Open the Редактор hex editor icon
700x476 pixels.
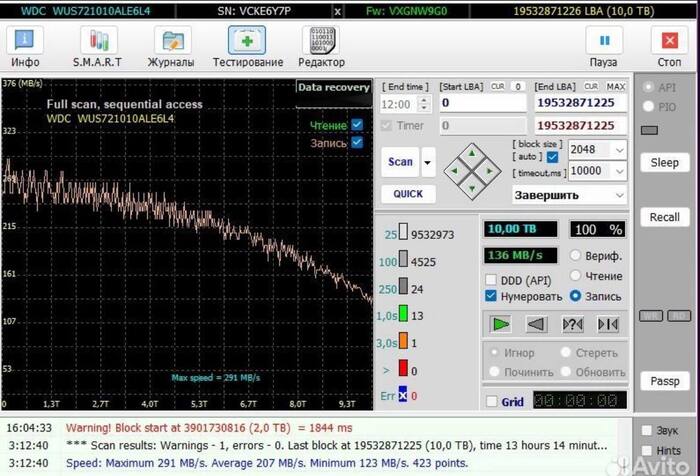point(321,41)
